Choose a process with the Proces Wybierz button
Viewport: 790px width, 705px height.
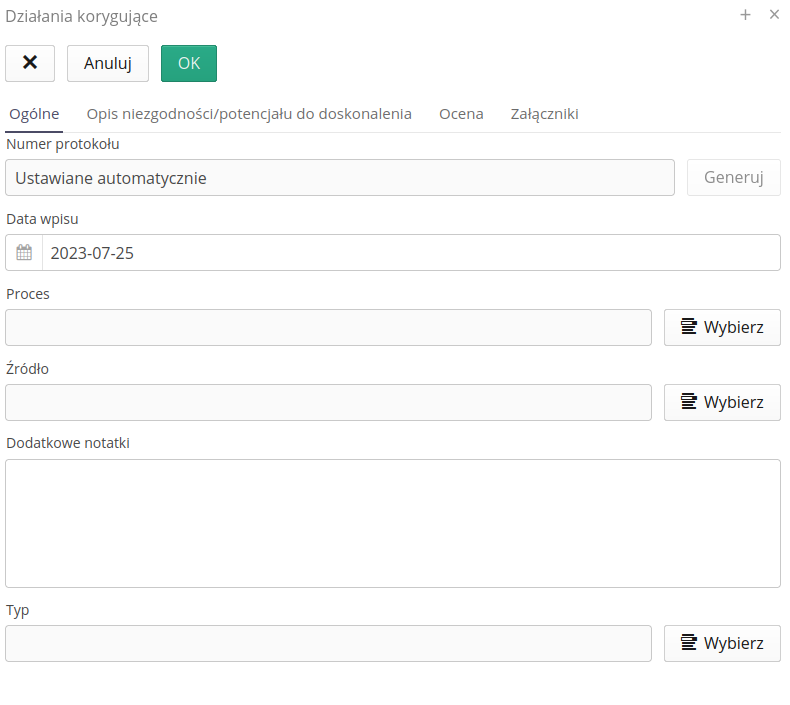tap(722, 327)
